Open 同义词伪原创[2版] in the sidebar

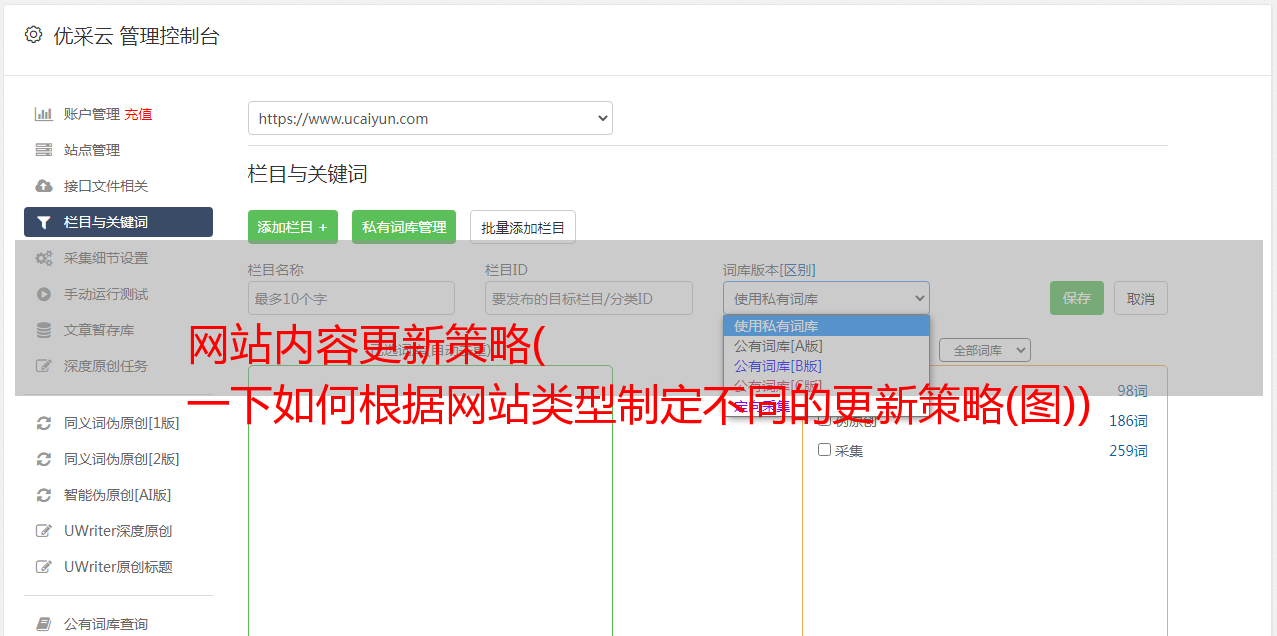point(122,459)
